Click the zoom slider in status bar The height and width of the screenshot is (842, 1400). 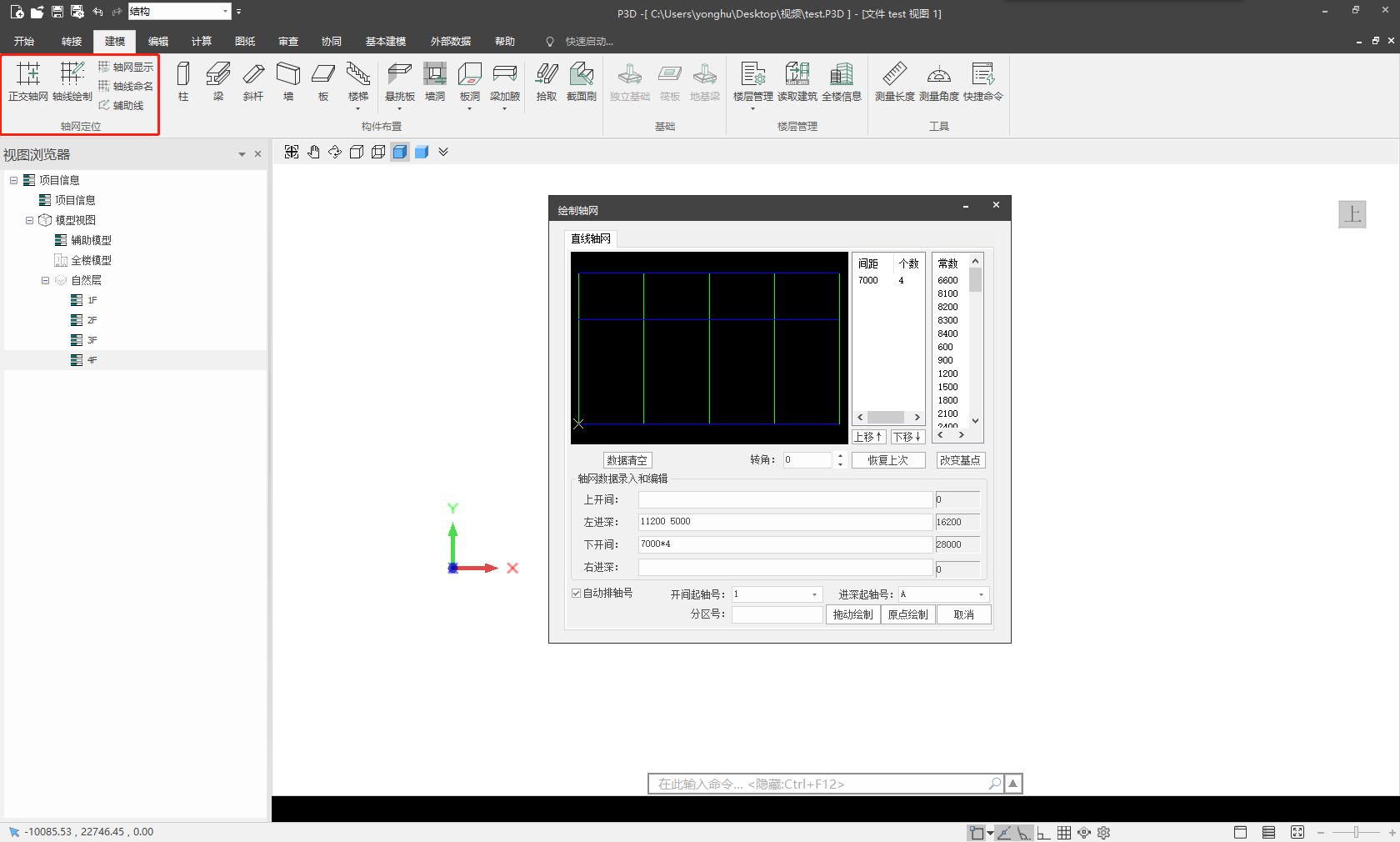pyautogui.click(x=1356, y=833)
